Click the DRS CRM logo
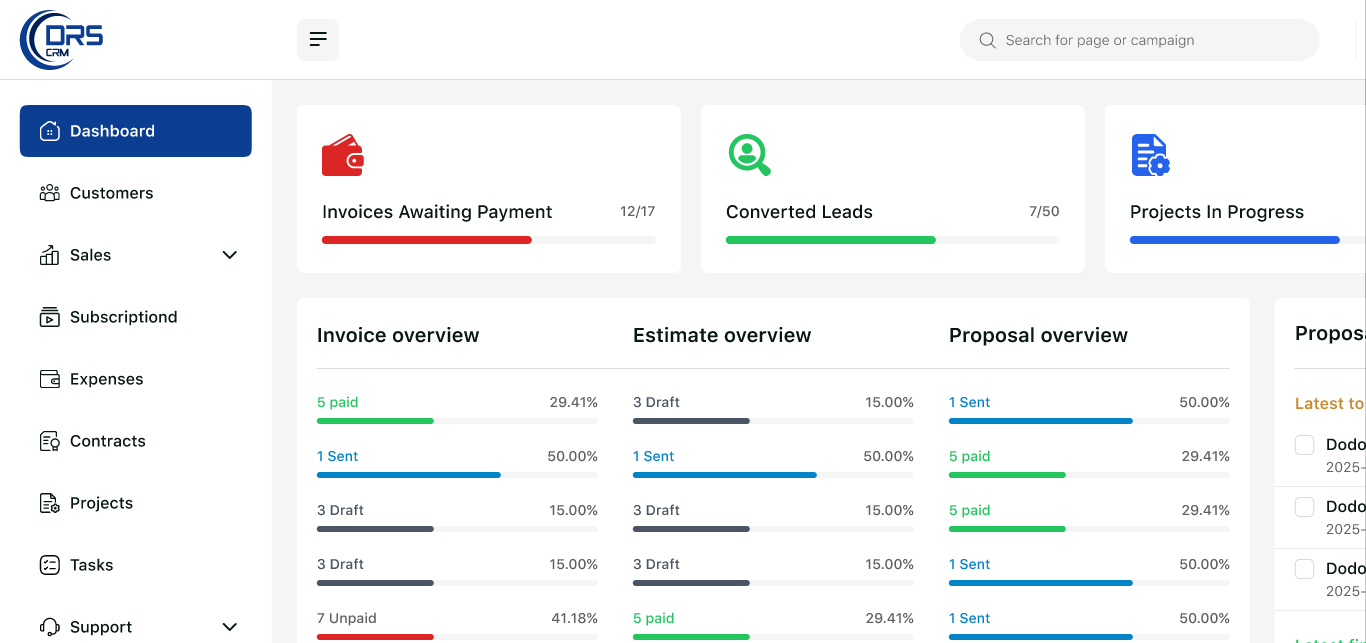The width and height of the screenshot is (1366, 643). tap(62, 40)
